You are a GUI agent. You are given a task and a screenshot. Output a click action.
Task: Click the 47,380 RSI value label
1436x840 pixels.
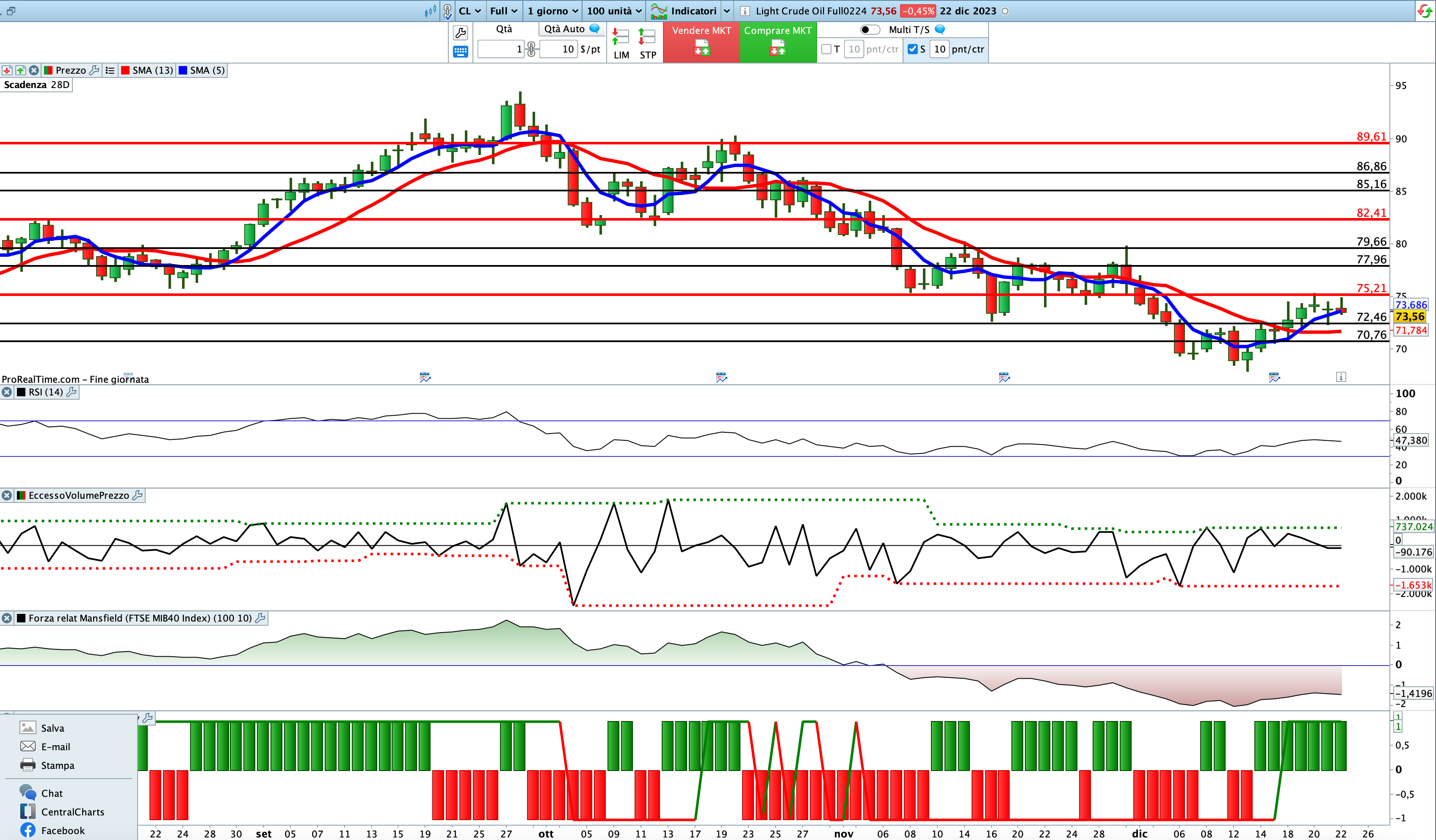pos(1411,440)
